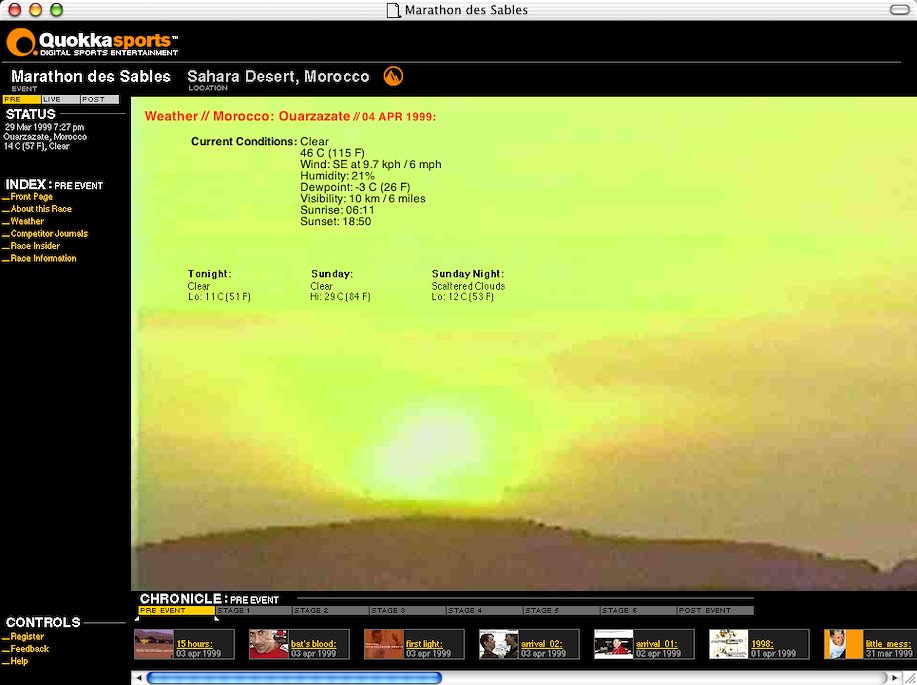
Task: Select STAGE 5 on the chronicle timeline
Action: point(562,611)
